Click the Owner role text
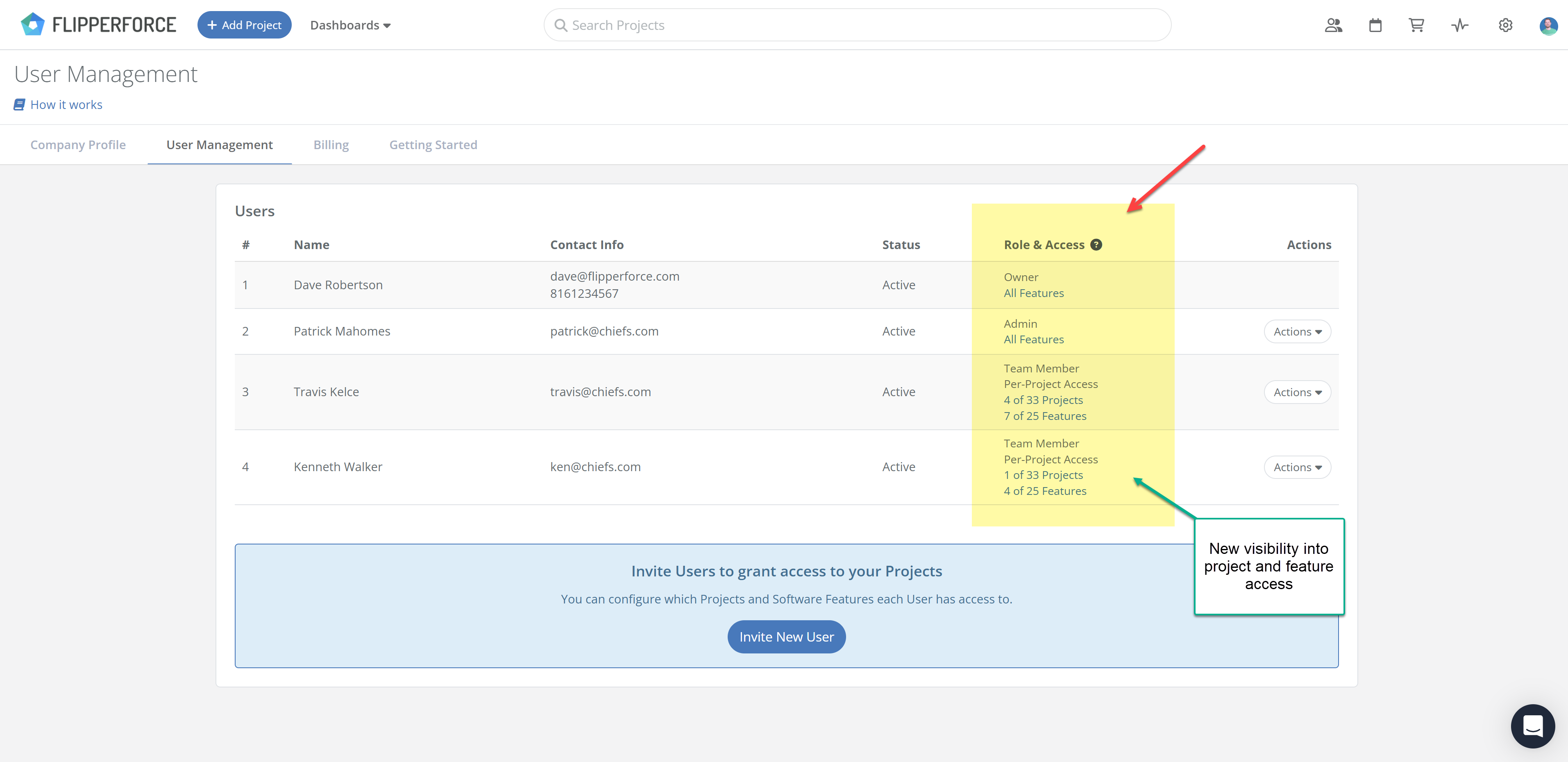The width and height of the screenshot is (1568, 762). tap(1021, 277)
